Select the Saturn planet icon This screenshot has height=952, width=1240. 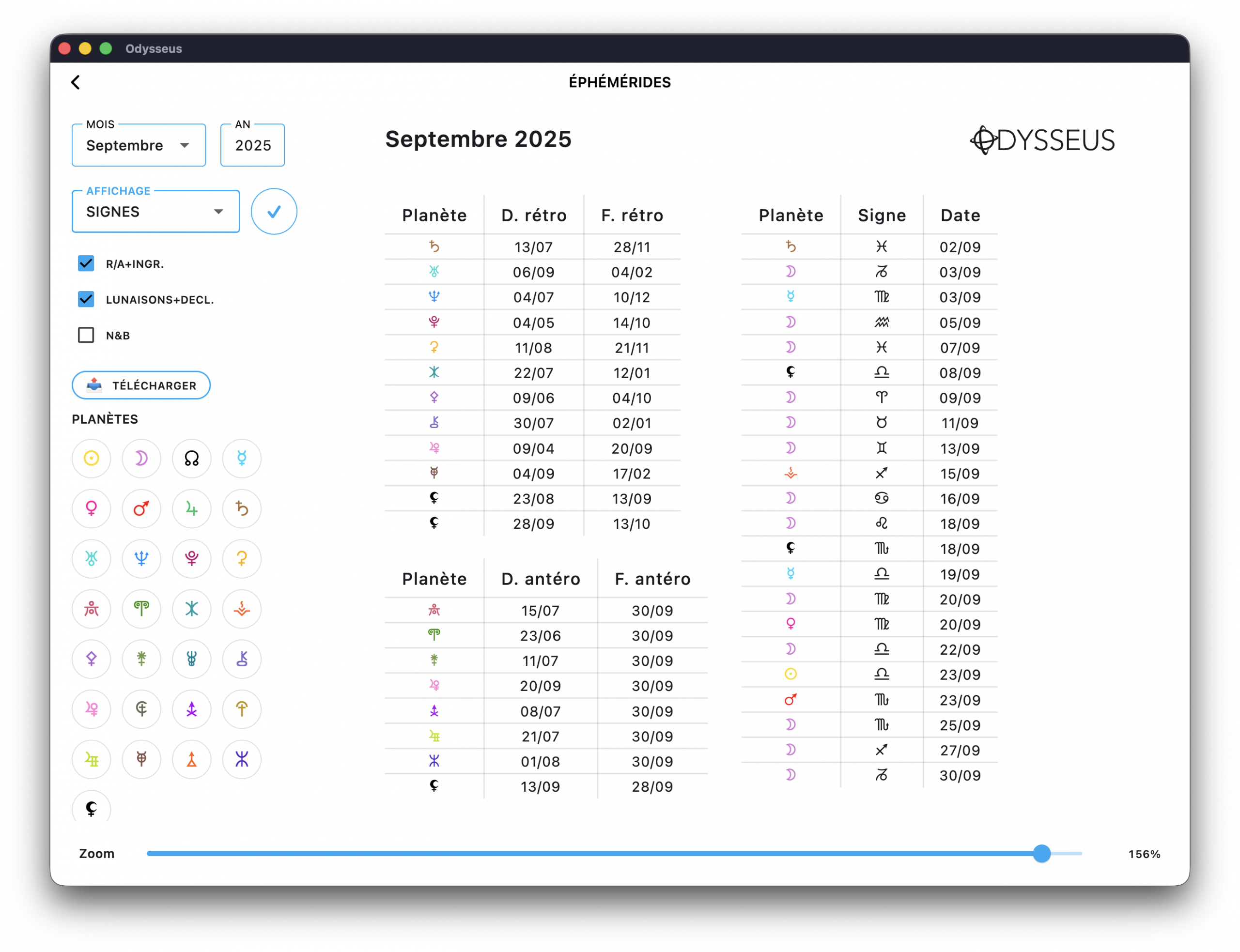241,508
